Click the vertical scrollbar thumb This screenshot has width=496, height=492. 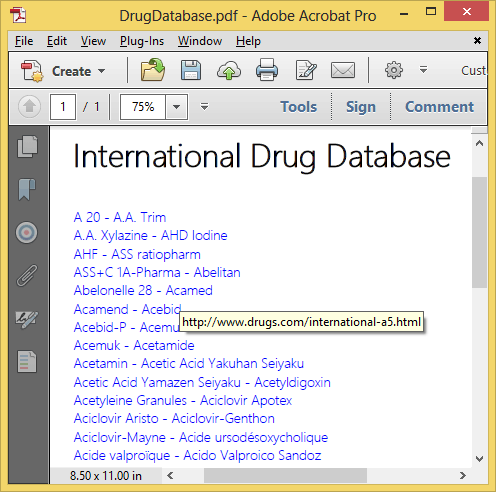click(479, 232)
